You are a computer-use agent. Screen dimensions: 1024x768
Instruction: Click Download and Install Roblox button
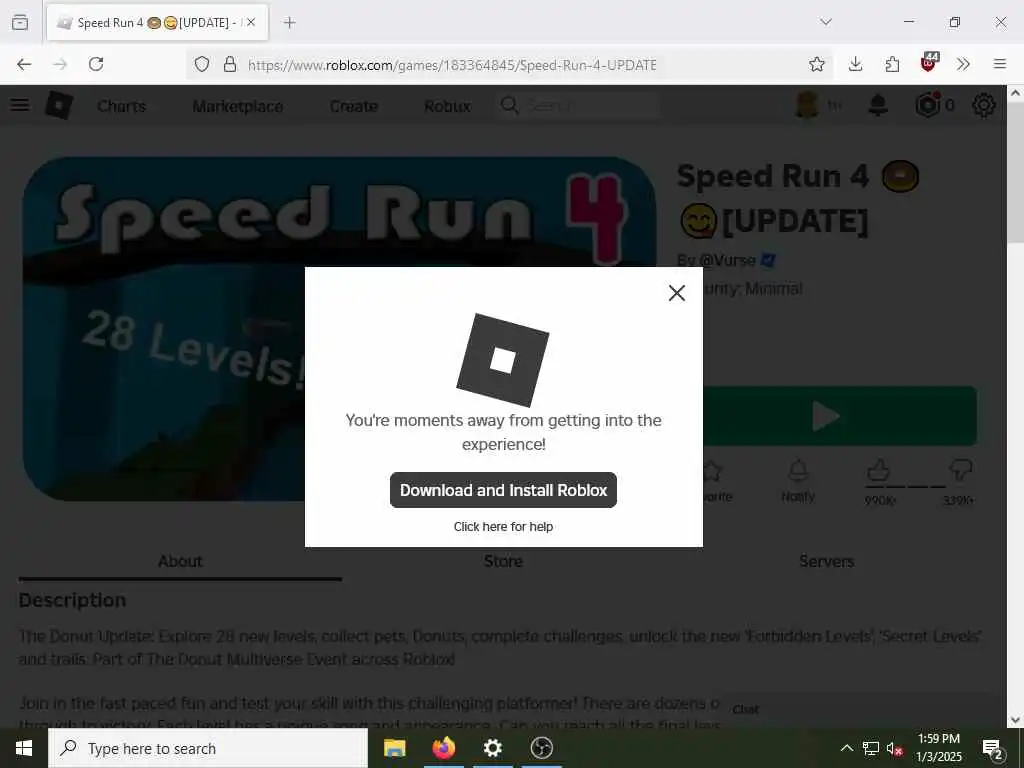click(x=503, y=490)
